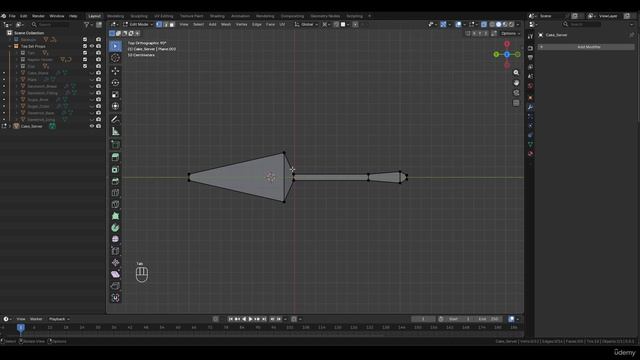The width and height of the screenshot is (640, 360).
Task: Select the Select Box tool
Action: [x=115, y=46]
